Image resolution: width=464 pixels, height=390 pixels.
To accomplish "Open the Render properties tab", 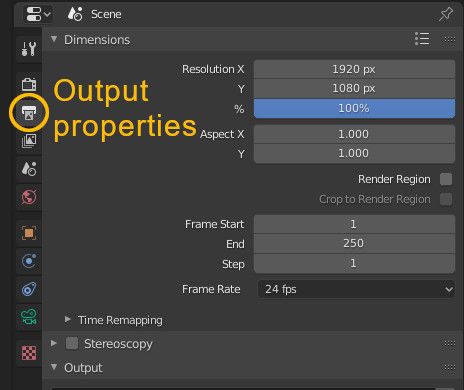I will click(x=29, y=84).
